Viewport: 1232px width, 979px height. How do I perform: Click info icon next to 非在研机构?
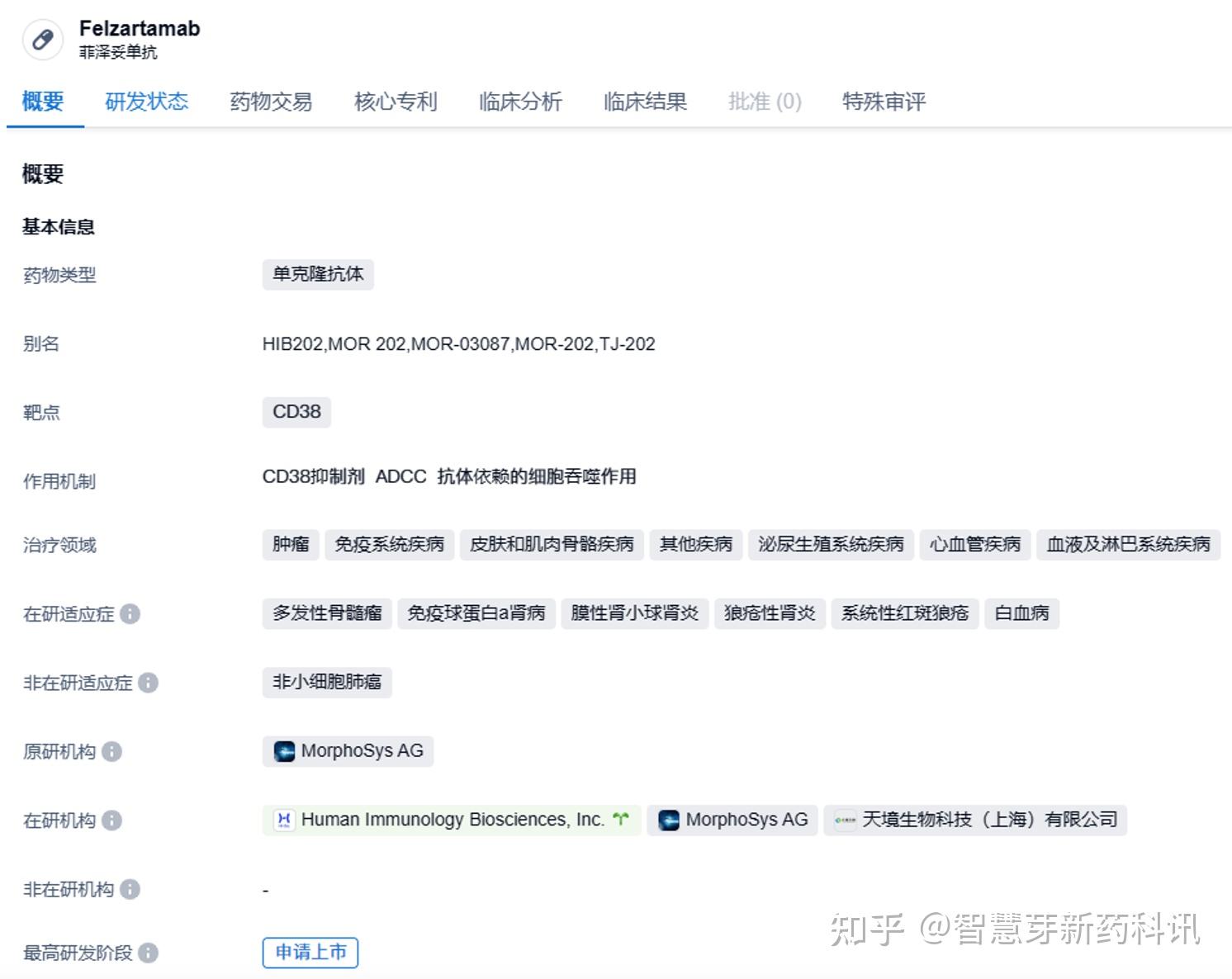(130, 889)
